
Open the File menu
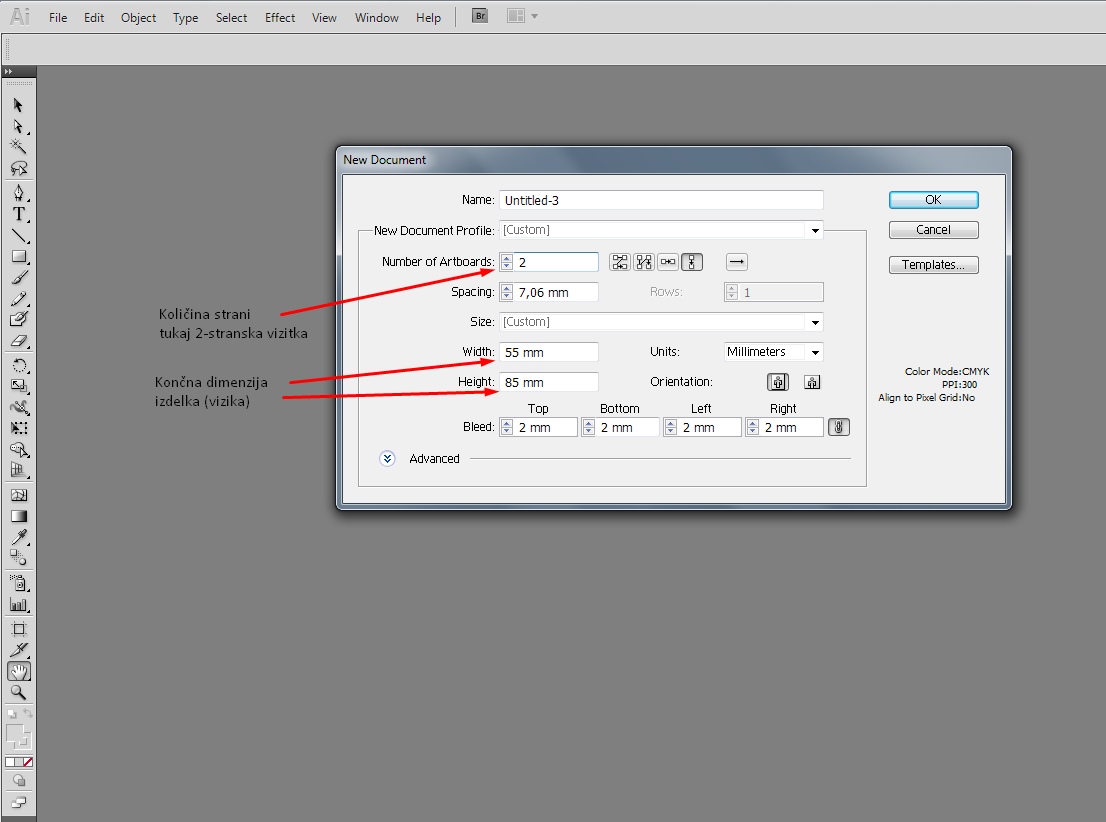[58, 18]
